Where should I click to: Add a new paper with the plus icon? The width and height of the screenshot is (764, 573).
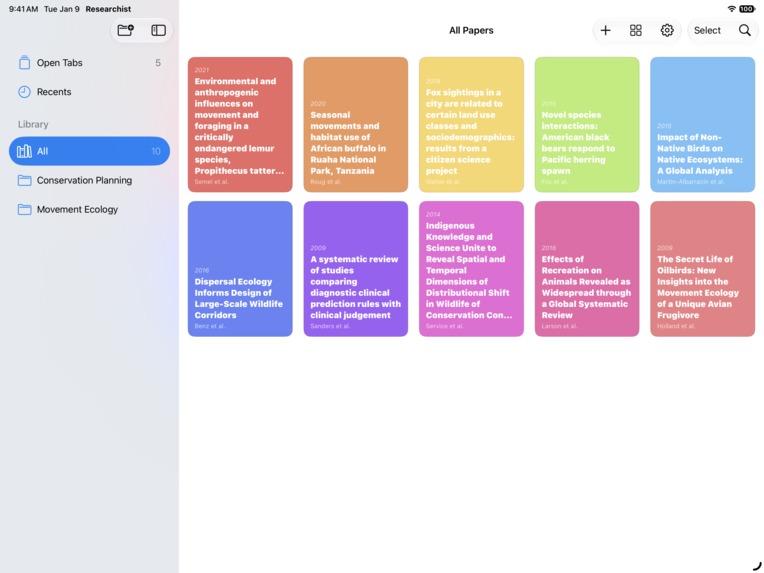(x=605, y=30)
